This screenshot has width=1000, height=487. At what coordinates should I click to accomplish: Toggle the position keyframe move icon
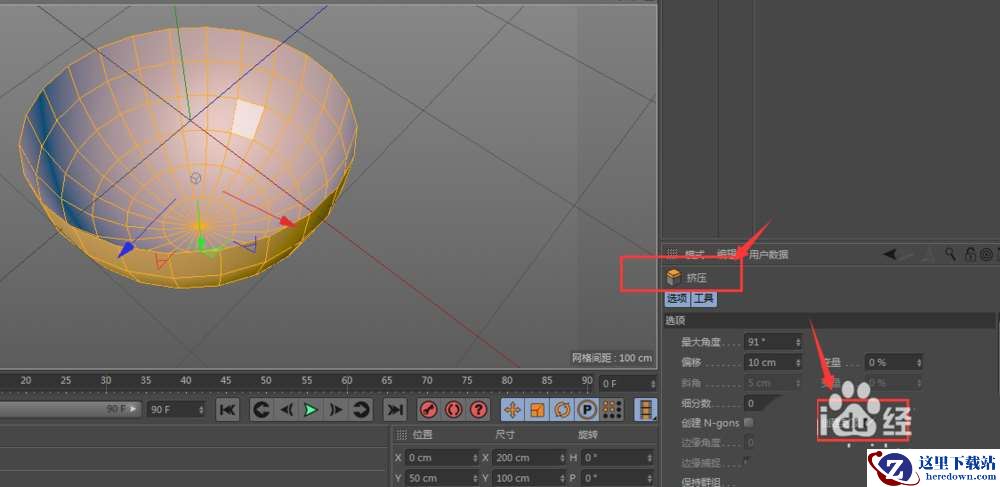[x=512, y=410]
